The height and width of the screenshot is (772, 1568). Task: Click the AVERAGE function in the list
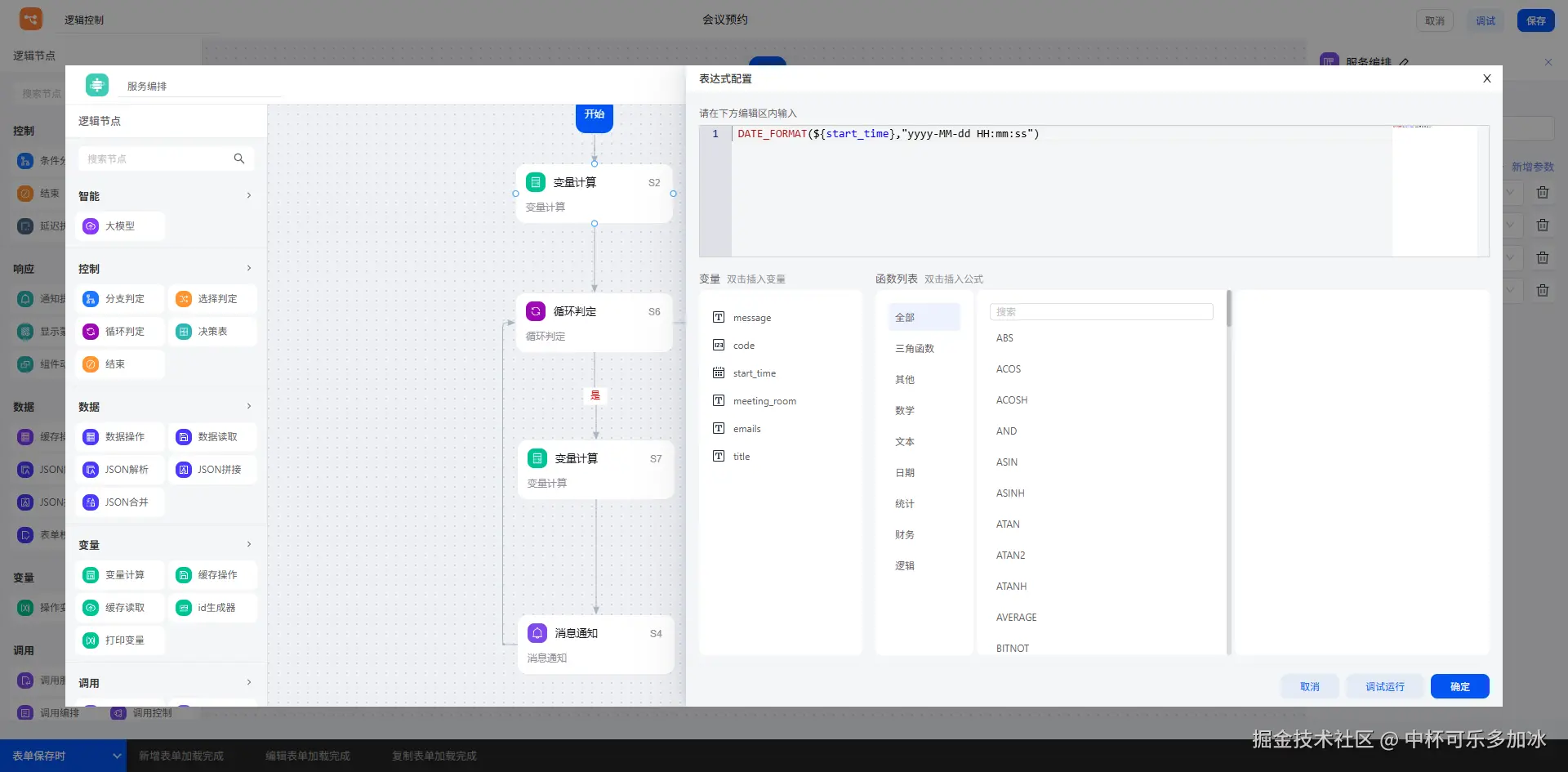[x=1017, y=618]
